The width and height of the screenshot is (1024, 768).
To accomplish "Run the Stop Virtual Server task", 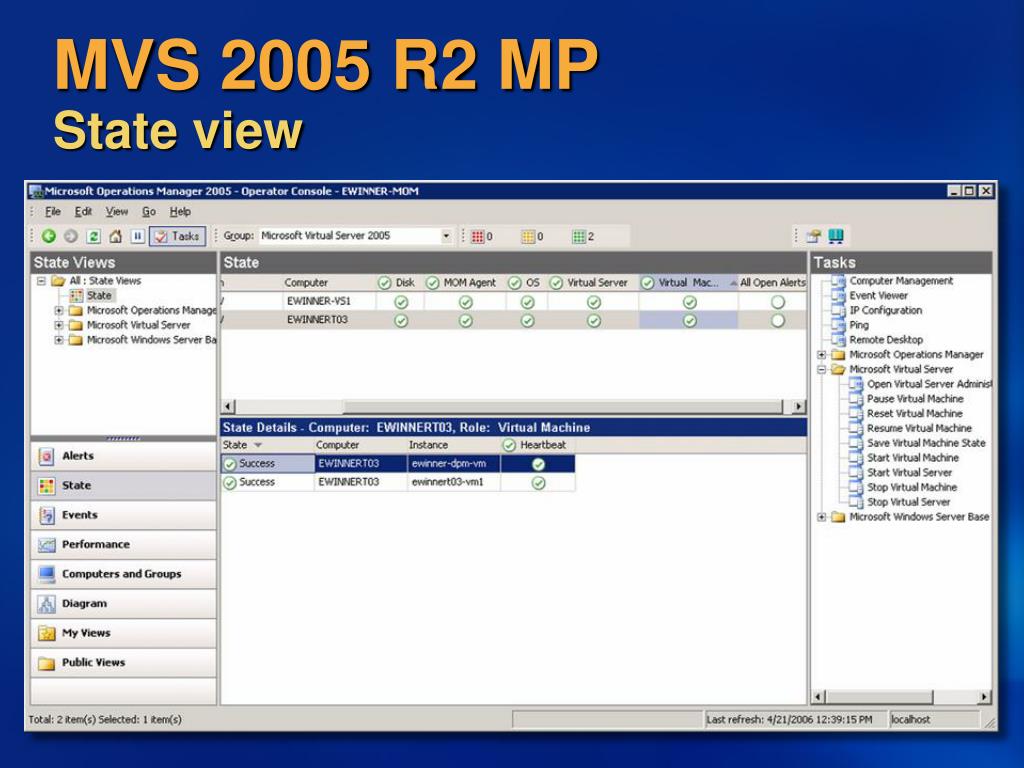I will (x=908, y=502).
